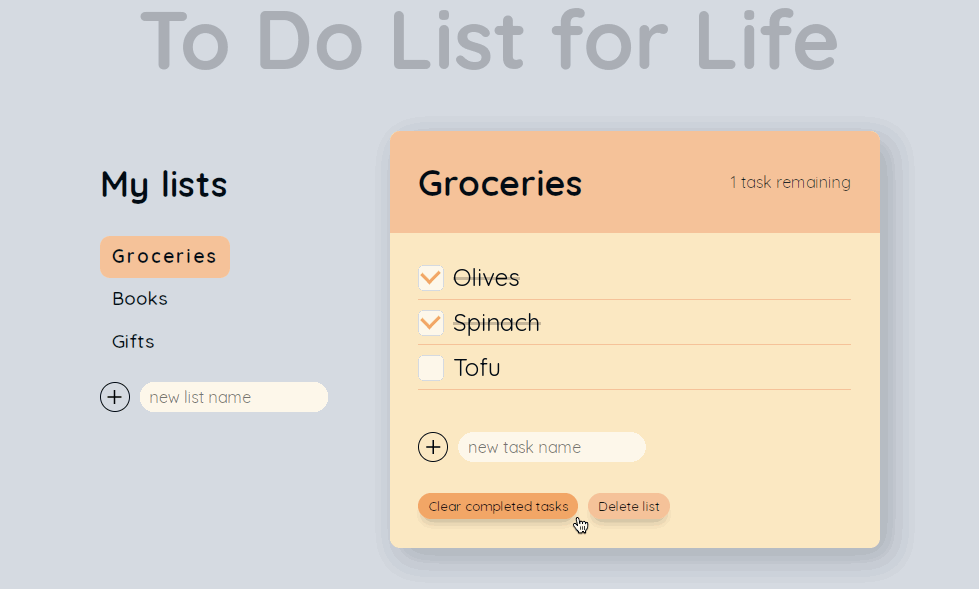Click the Clear completed tasks button
Viewport: 979px width, 589px height.
coord(497,506)
